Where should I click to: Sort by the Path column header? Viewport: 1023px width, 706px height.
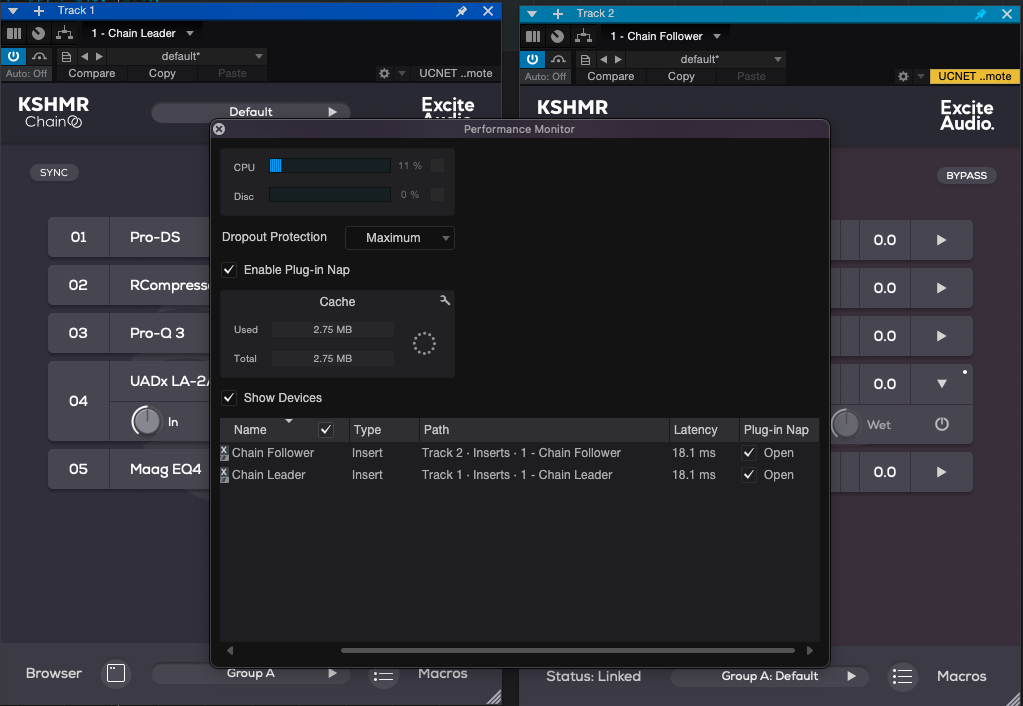[545, 430]
